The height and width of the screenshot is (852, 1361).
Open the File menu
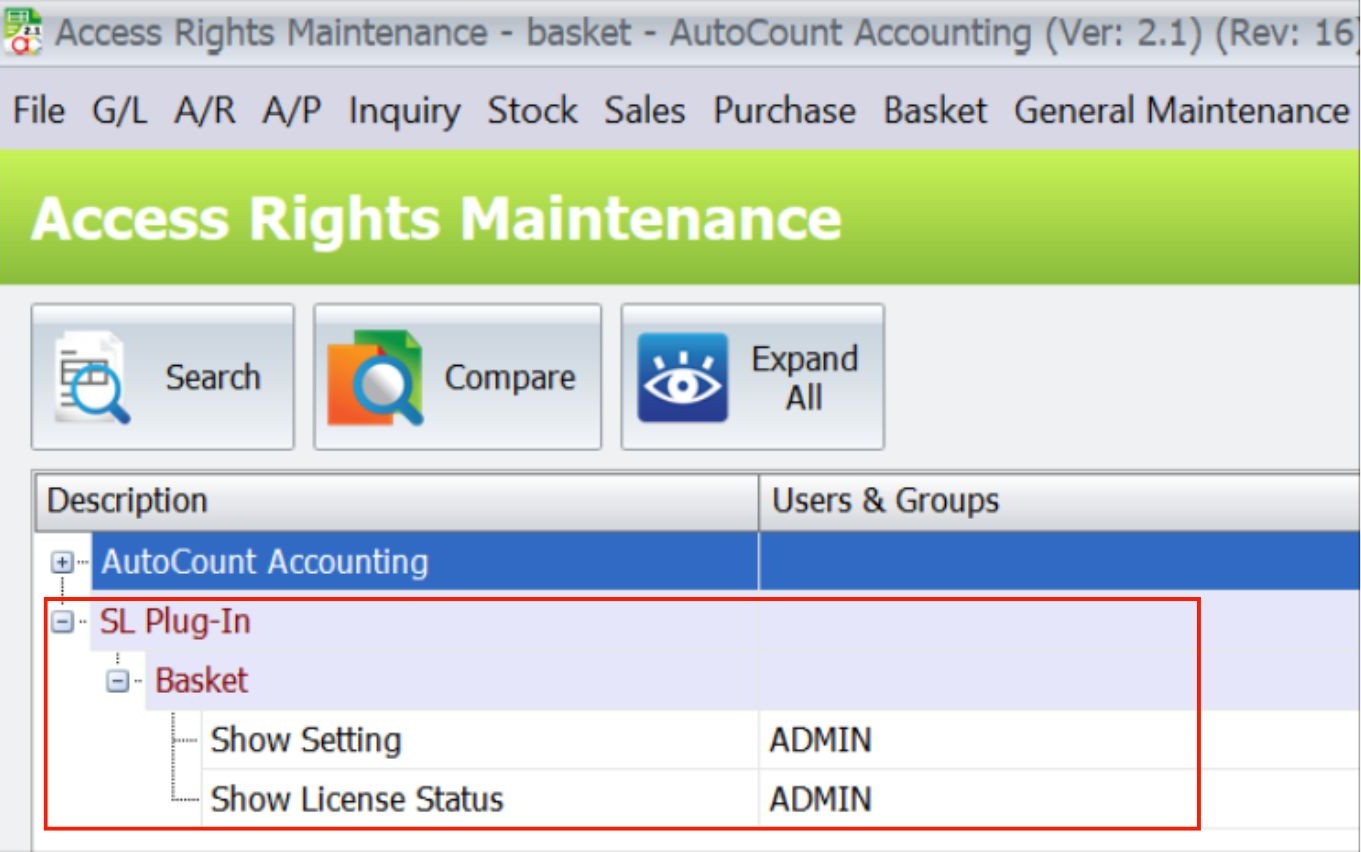click(x=38, y=111)
